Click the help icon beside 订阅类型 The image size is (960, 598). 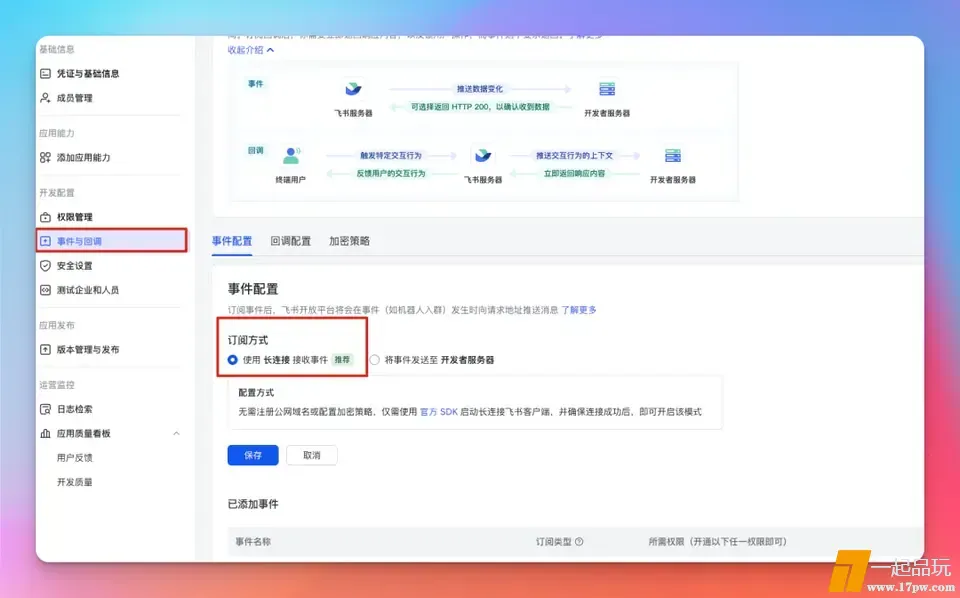[579, 542]
